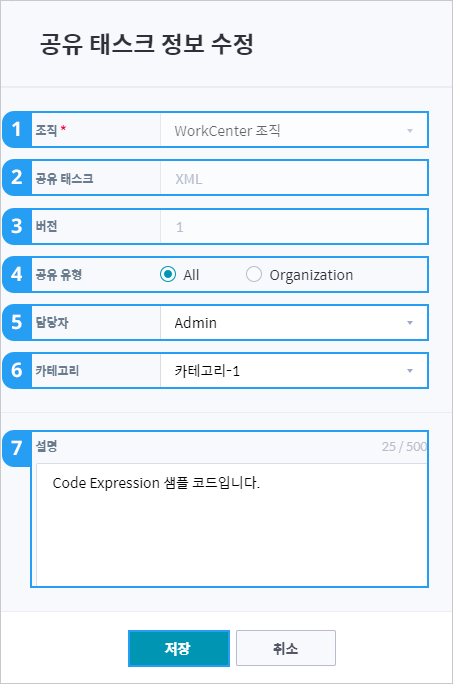Click the XML shared task field
The image size is (453, 684).
[x=294, y=178]
